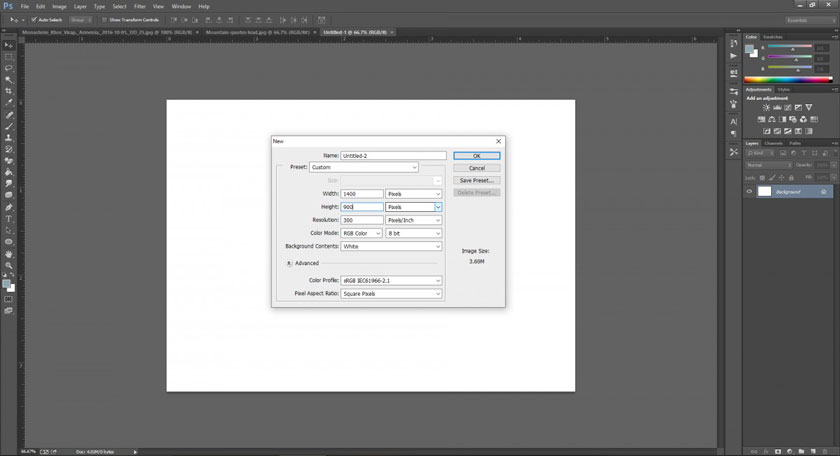Select the Clone Stamp tool
The image size is (840, 456).
click(x=9, y=138)
